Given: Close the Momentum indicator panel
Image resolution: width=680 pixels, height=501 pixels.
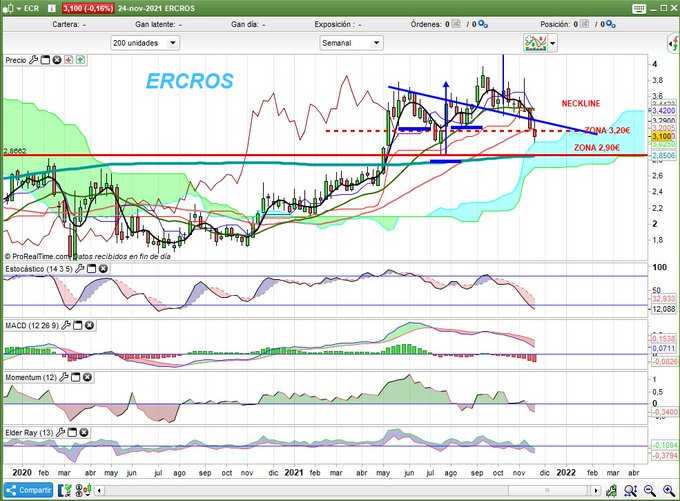Looking at the screenshot, I should click(87, 377).
